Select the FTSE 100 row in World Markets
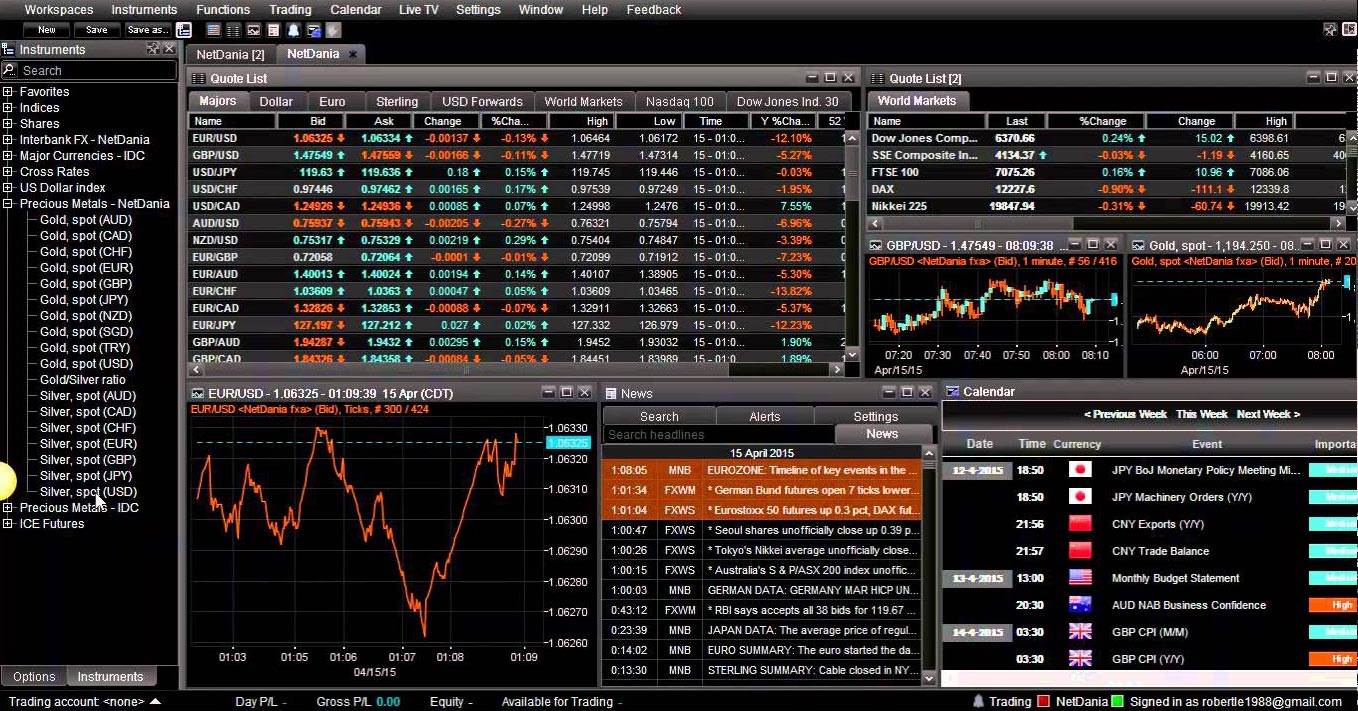 coord(1107,172)
